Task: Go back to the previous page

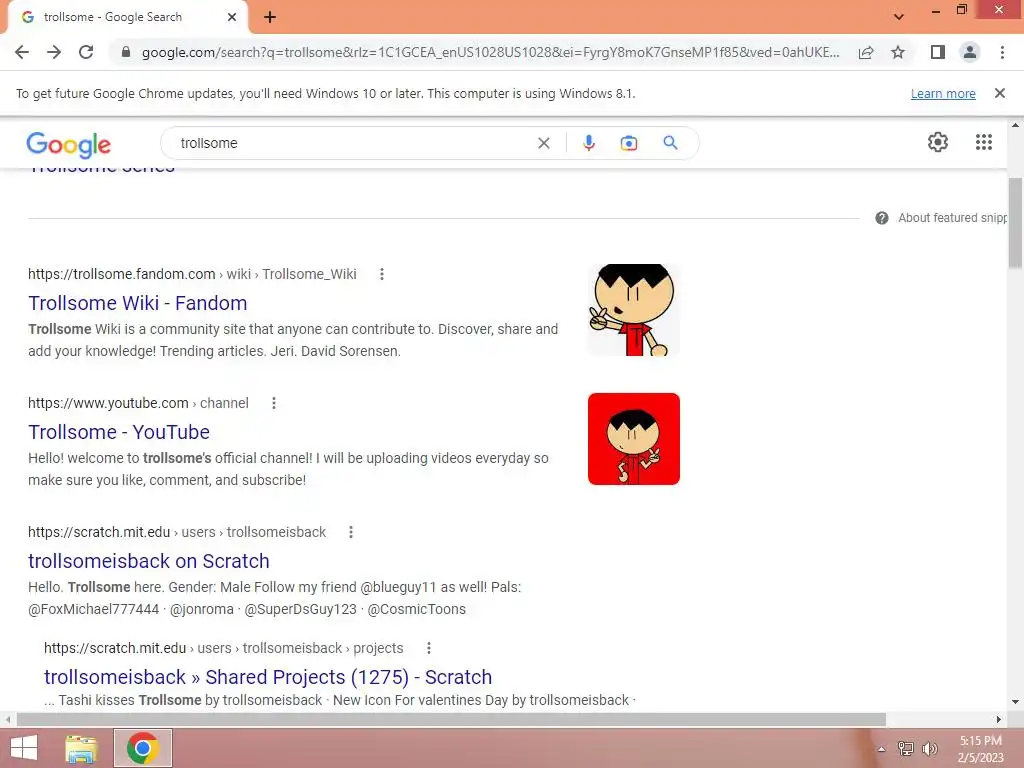Action: pyautogui.click(x=22, y=52)
